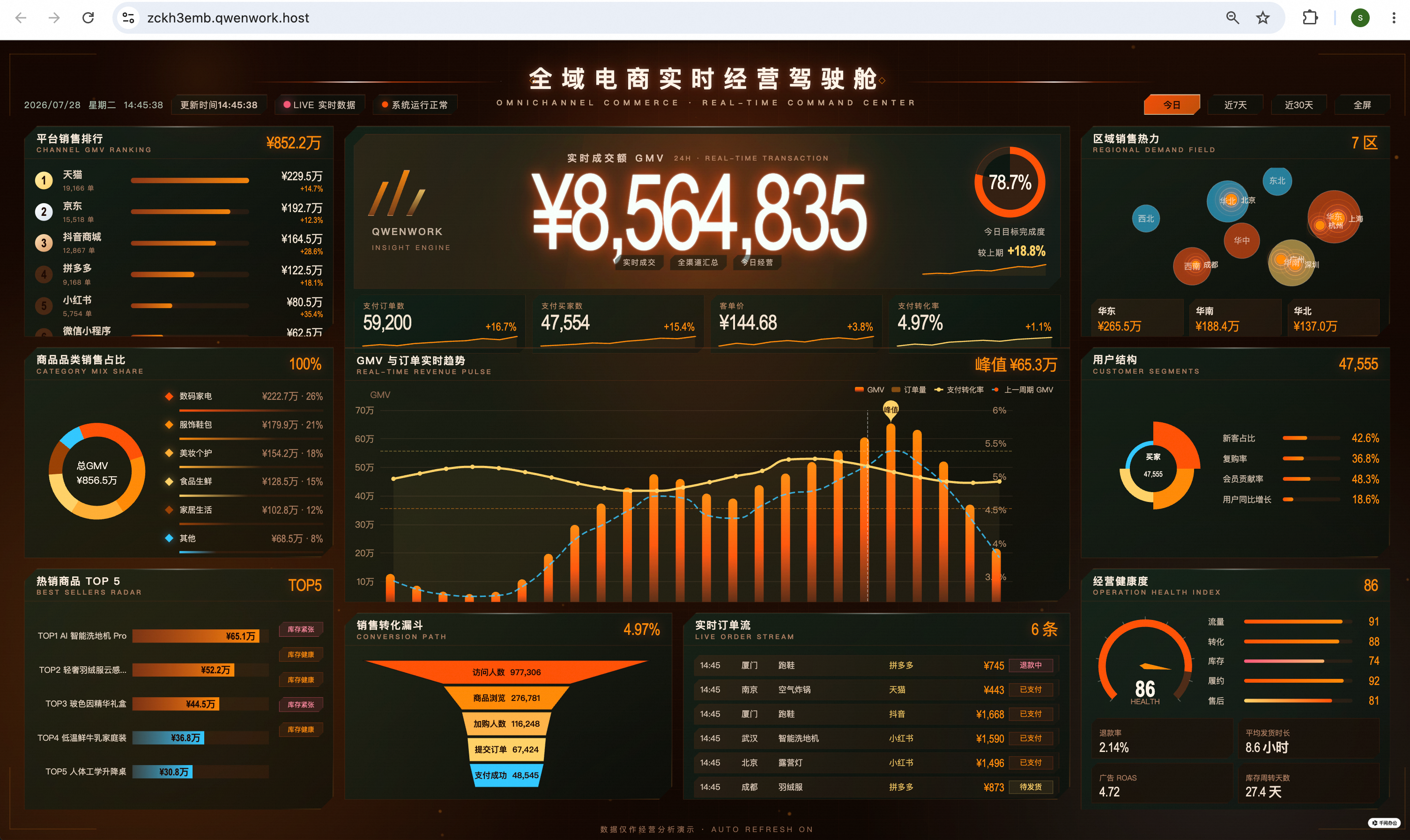Click the 东北 region bubble

coord(1277,181)
